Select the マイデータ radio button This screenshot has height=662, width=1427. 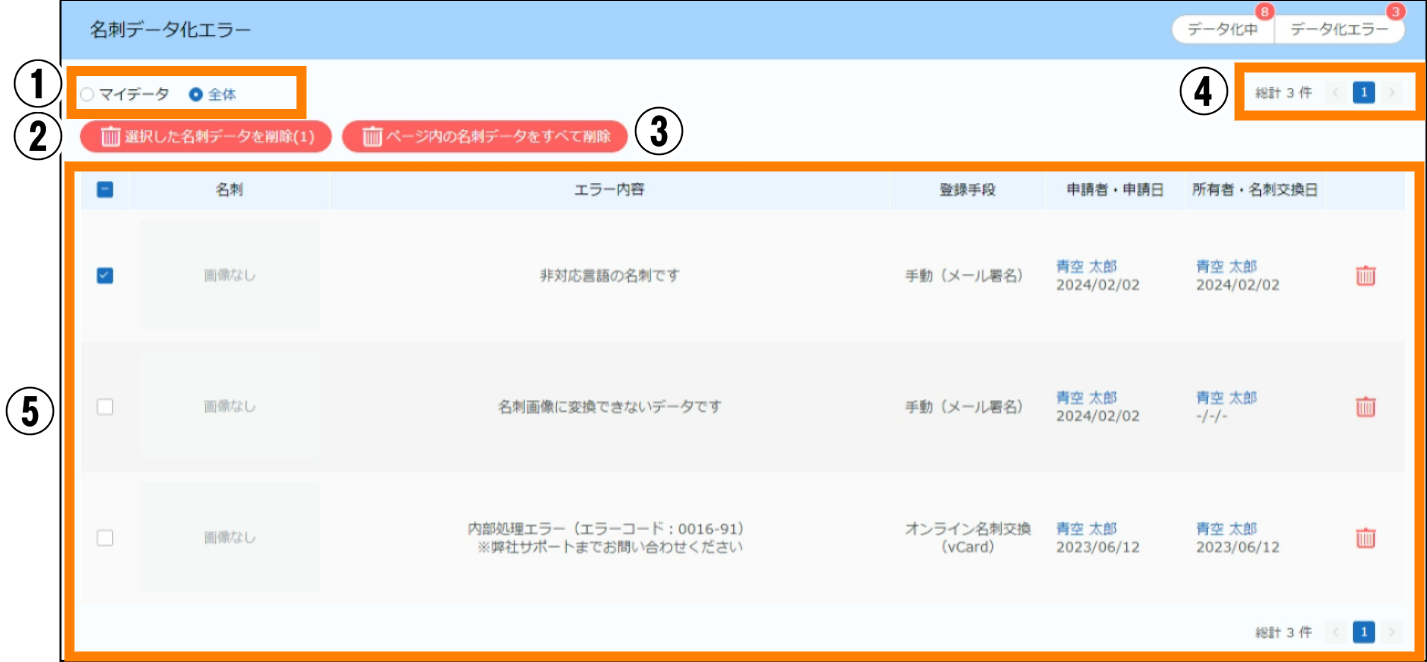point(87,94)
